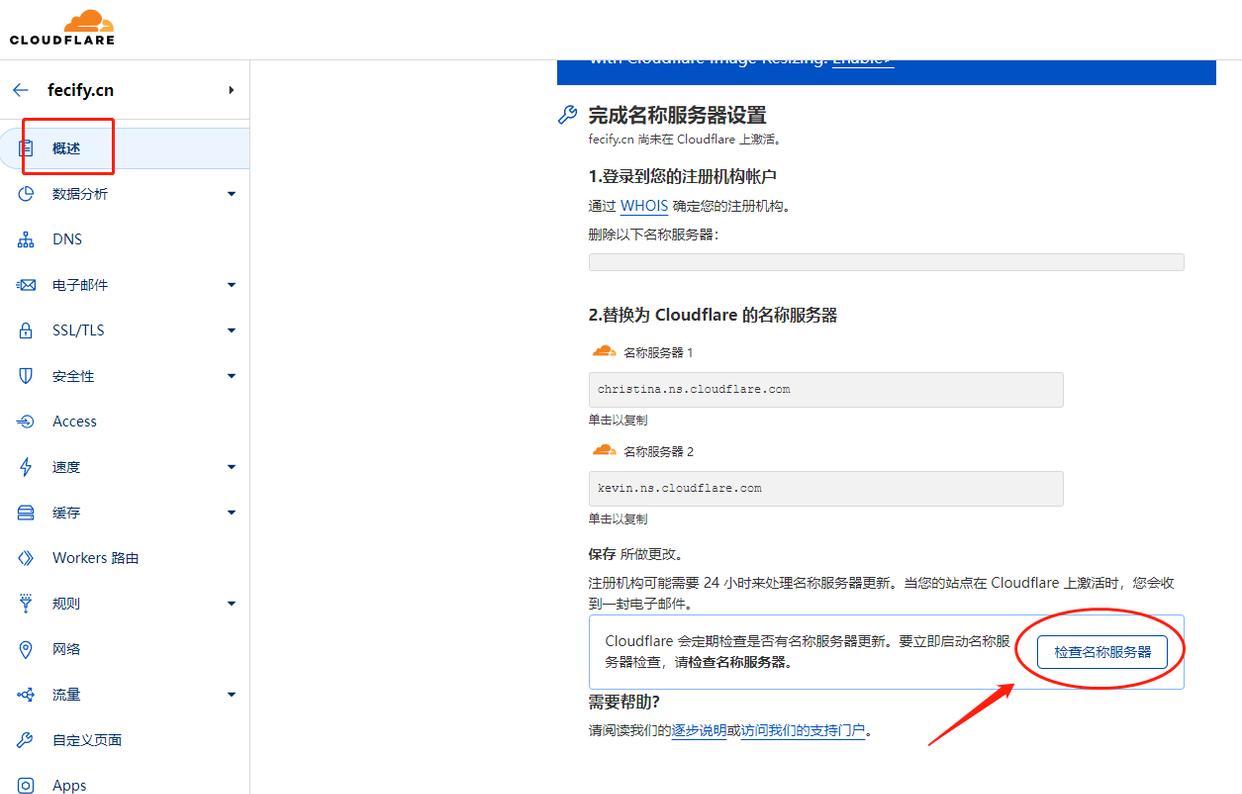This screenshot has height=794, width=1242.
Task: Click the security shield icon
Action: [x=26, y=376]
